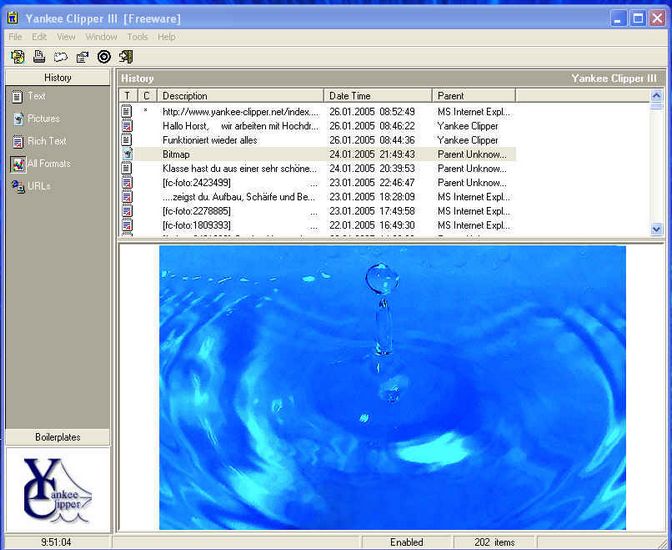Sort by the C column header

pos(147,96)
